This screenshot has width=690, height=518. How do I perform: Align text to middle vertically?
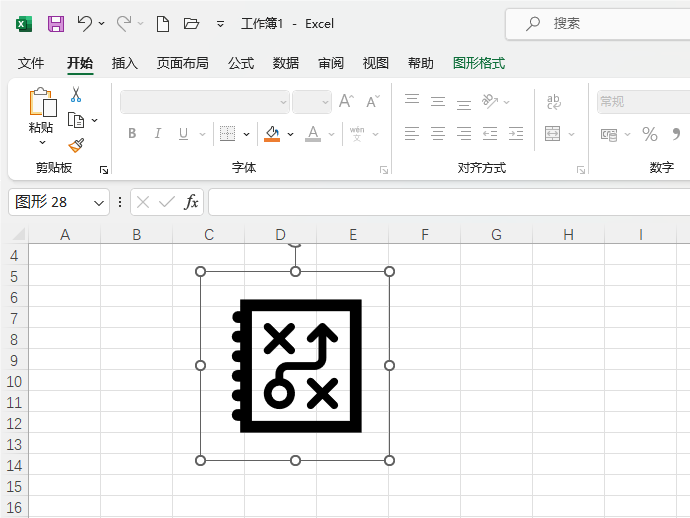click(x=437, y=102)
